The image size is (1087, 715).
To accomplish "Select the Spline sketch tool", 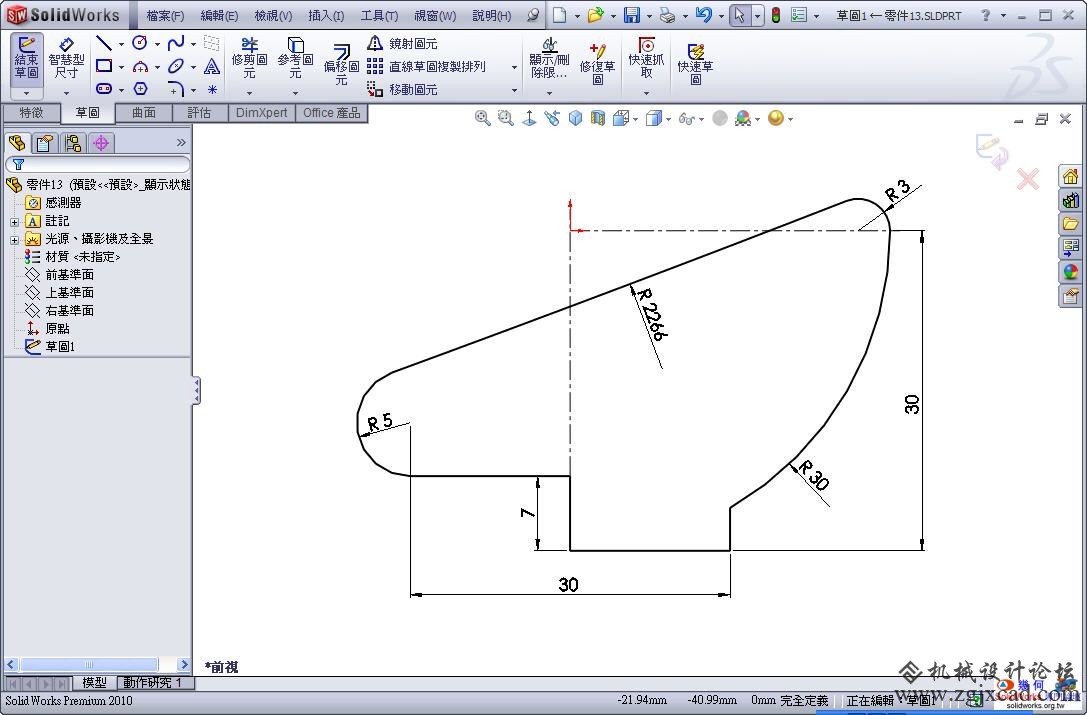I will (x=175, y=44).
